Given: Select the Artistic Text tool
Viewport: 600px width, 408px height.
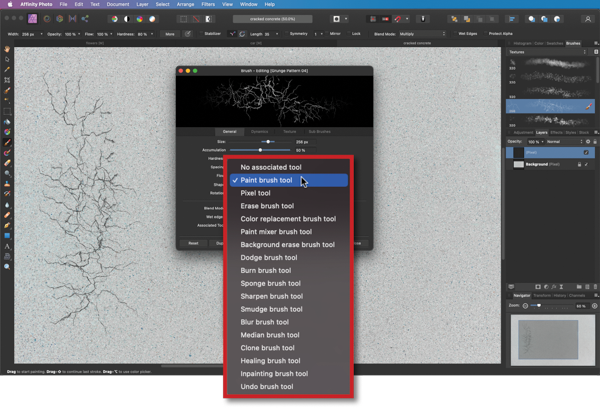Looking at the screenshot, I should click(7, 246).
